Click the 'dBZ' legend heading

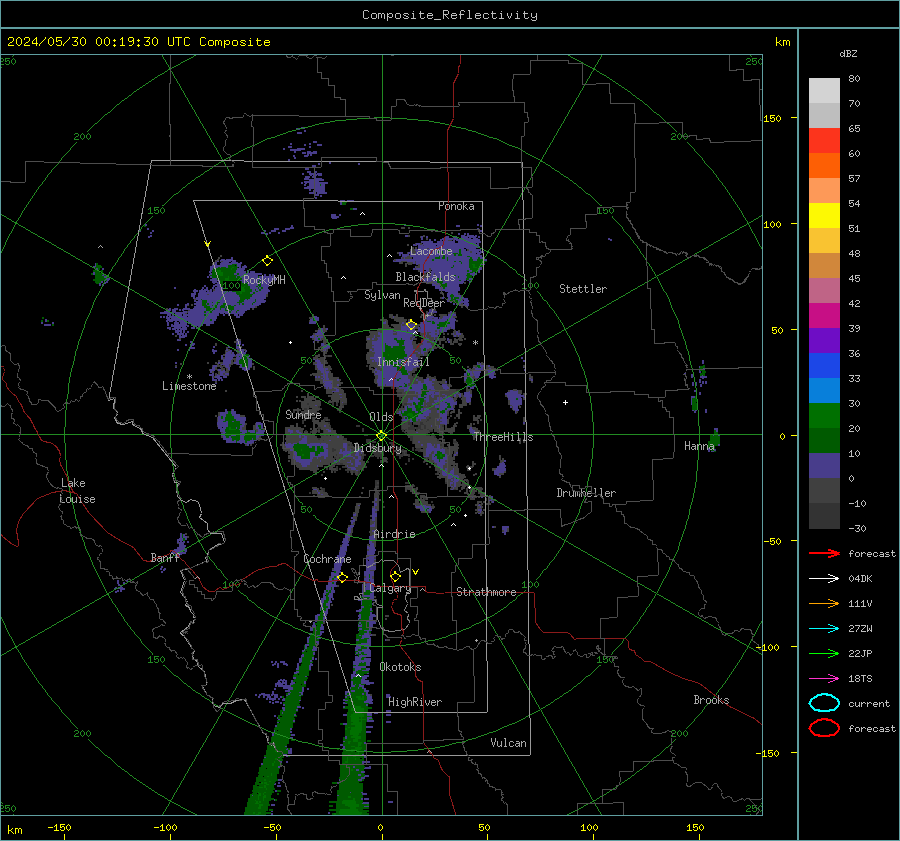point(848,54)
